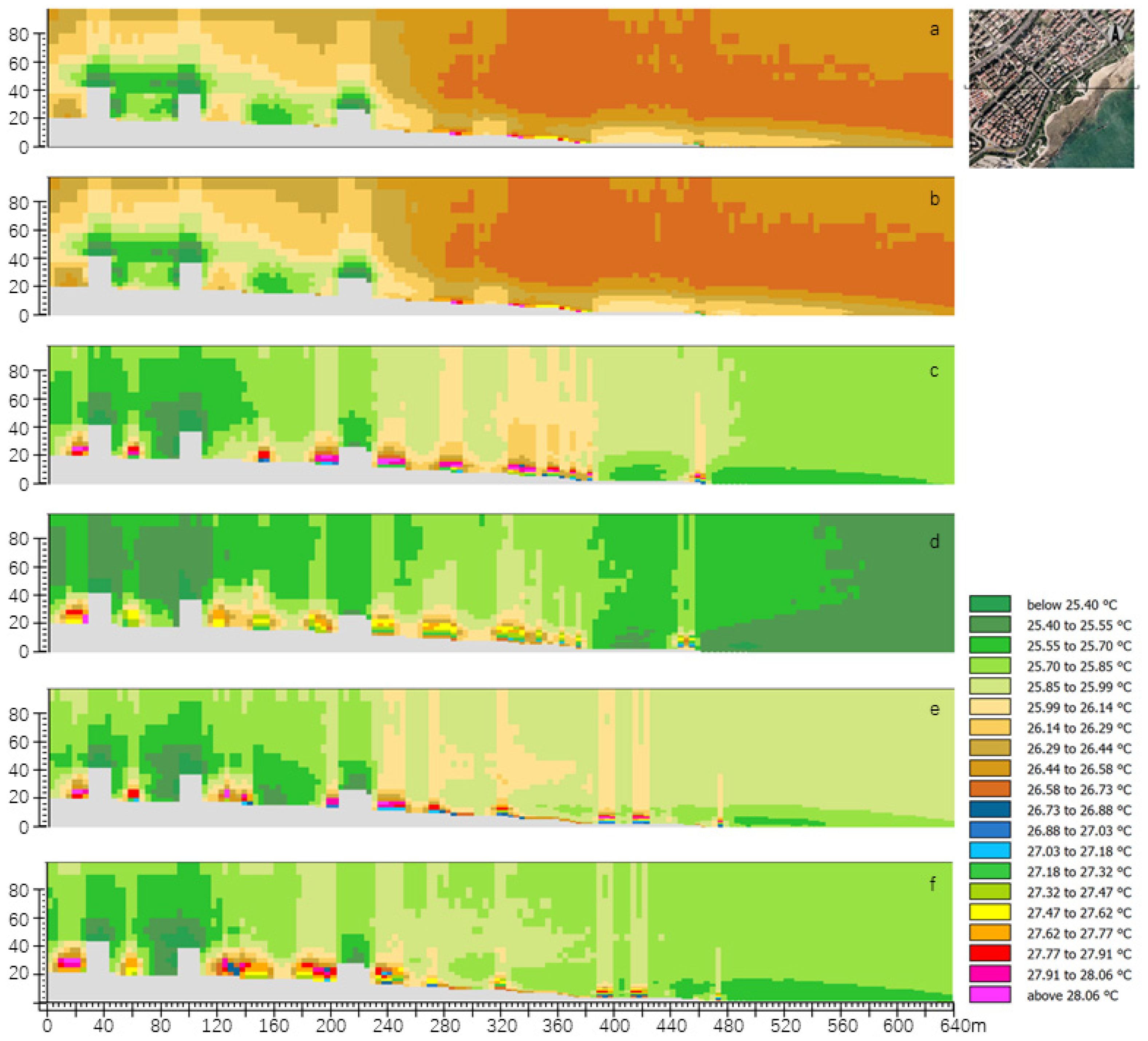The height and width of the screenshot is (1041, 1148).
Task: Click the '80' height tick of panel d
Action: tap(18, 539)
